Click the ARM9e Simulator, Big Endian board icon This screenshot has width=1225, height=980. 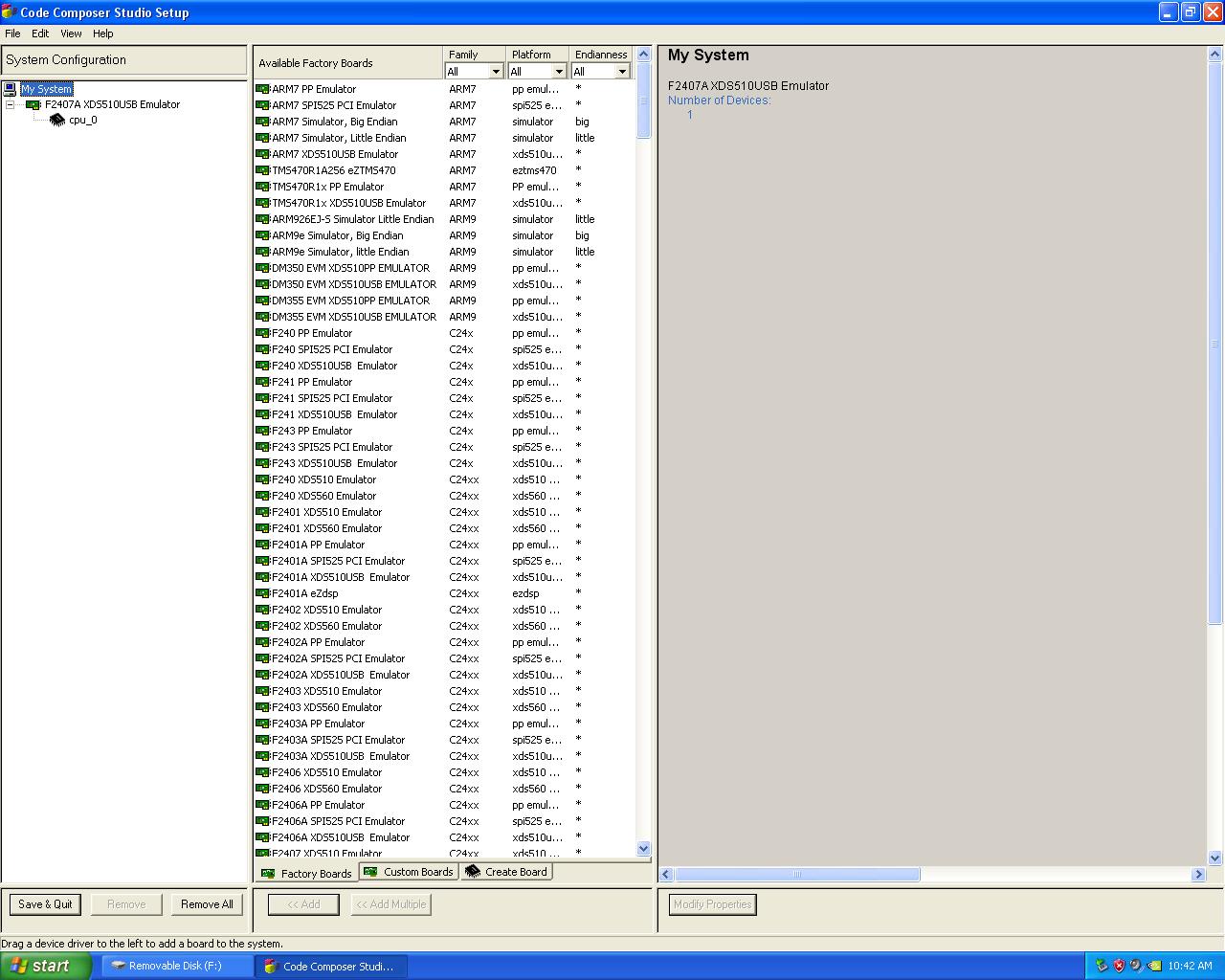coord(263,235)
